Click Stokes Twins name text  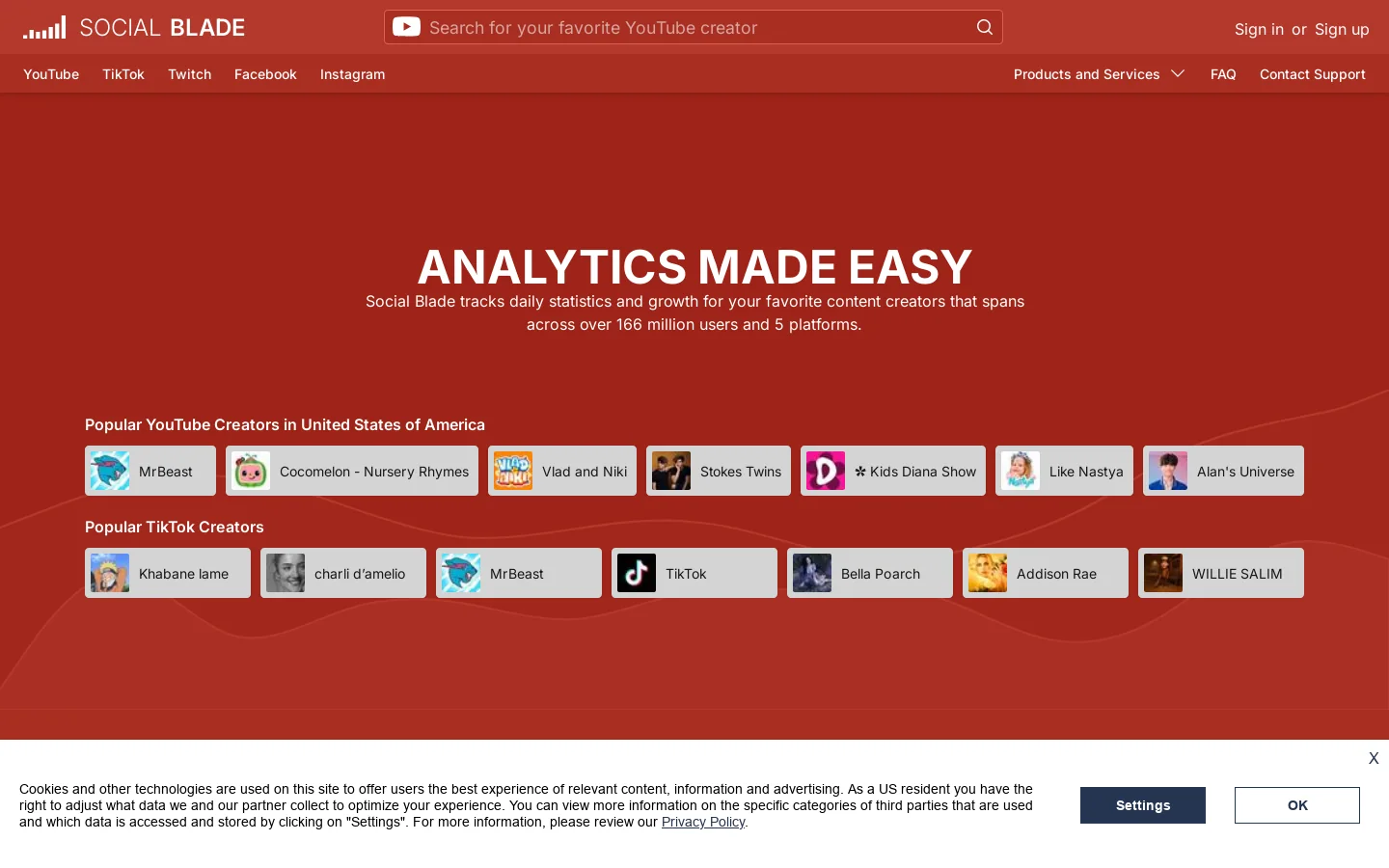click(x=741, y=472)
